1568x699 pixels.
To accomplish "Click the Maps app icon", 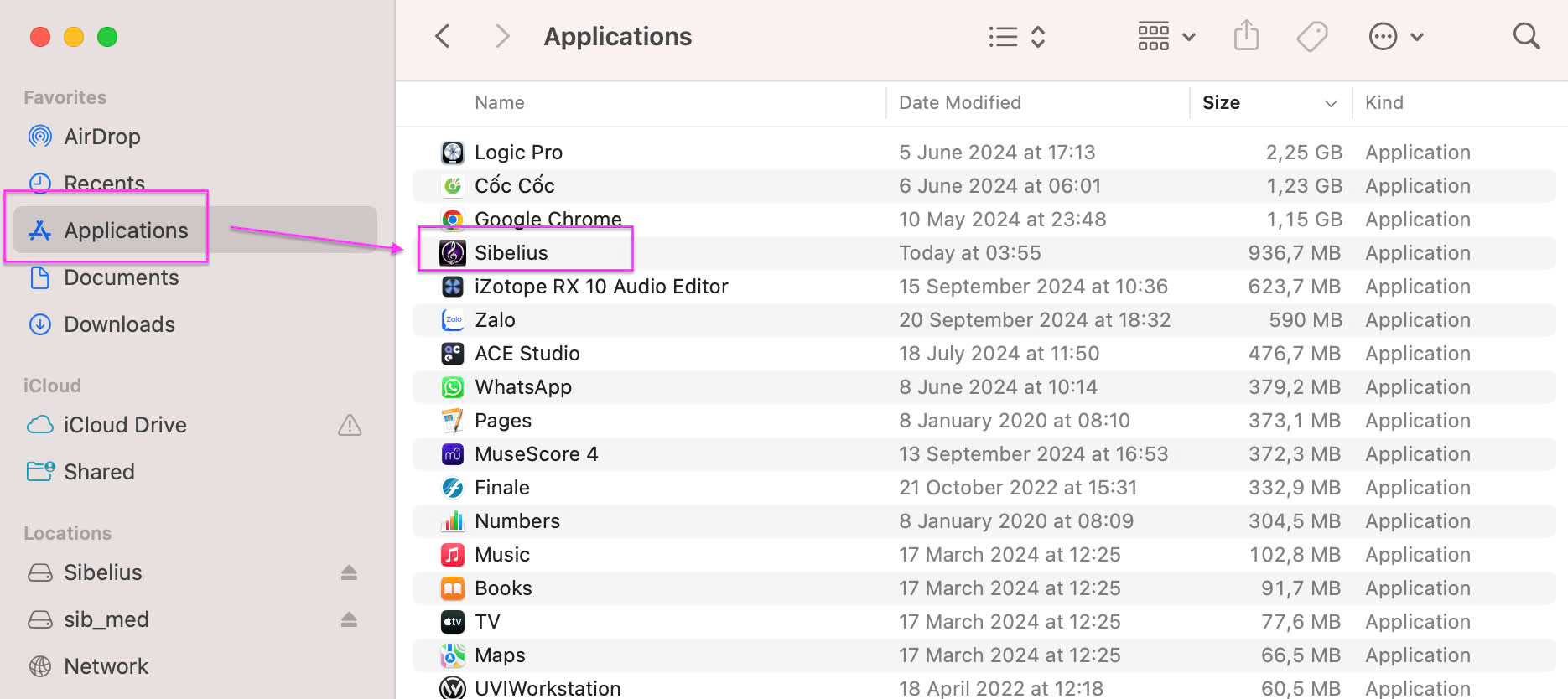I will click(x=453, y=655).
